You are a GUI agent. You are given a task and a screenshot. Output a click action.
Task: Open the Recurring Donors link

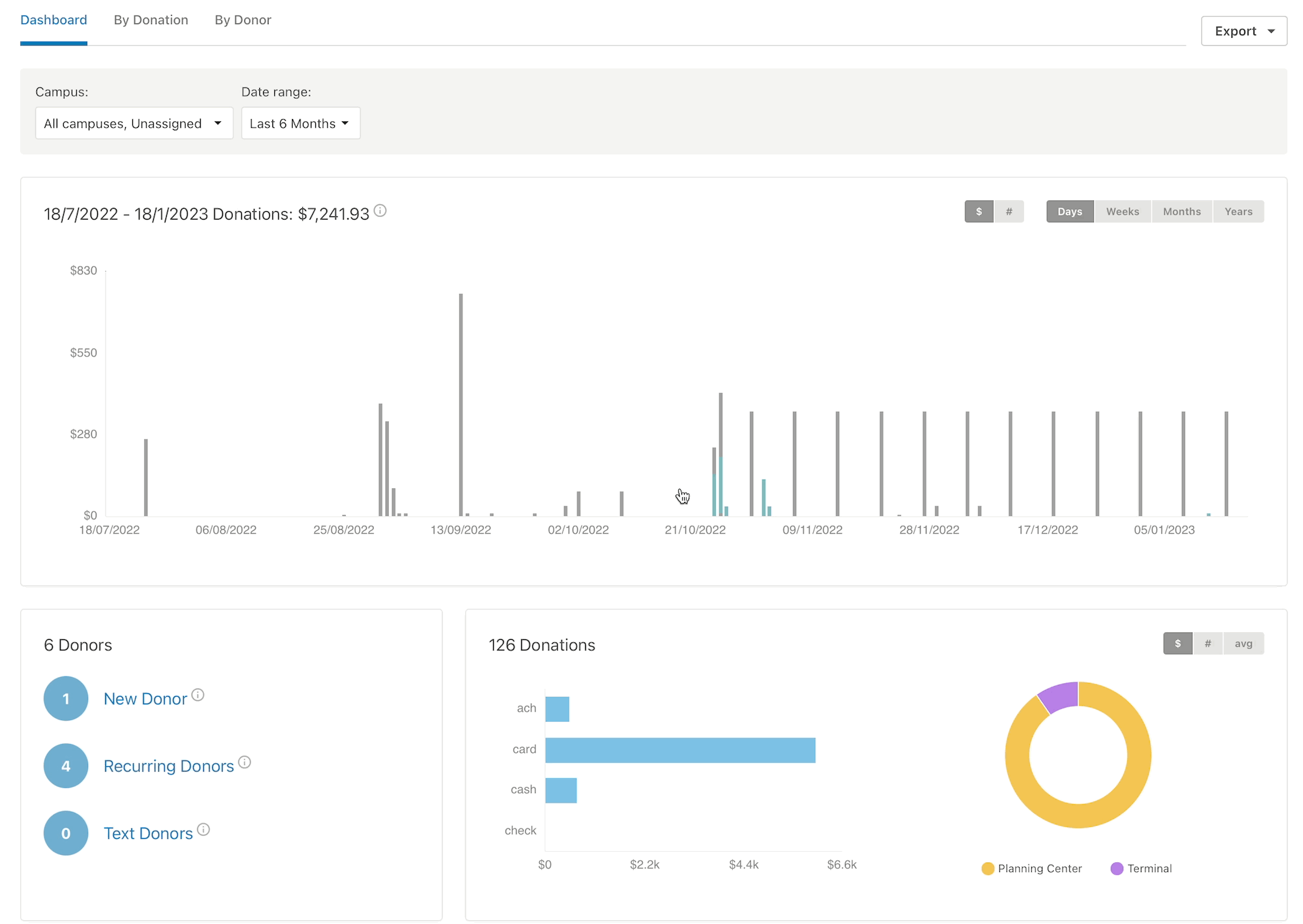pyautogui.click(x=168, y=766)
